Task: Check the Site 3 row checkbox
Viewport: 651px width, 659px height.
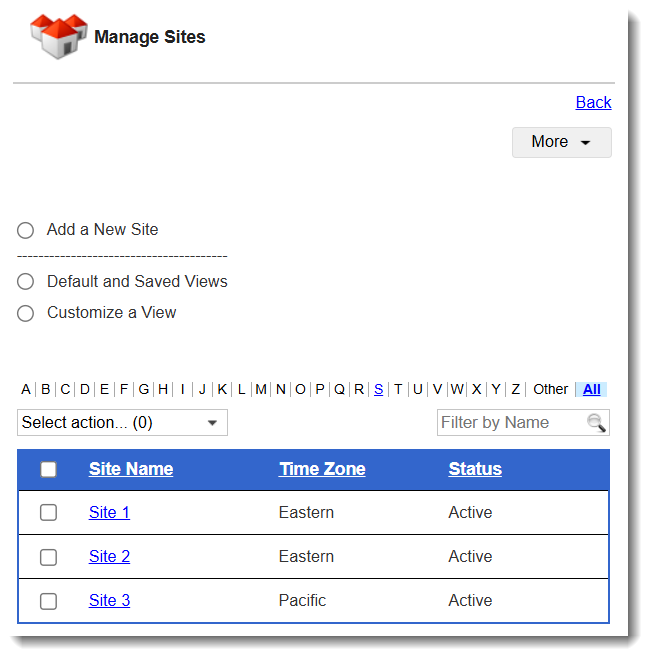Action: [48, 601]
